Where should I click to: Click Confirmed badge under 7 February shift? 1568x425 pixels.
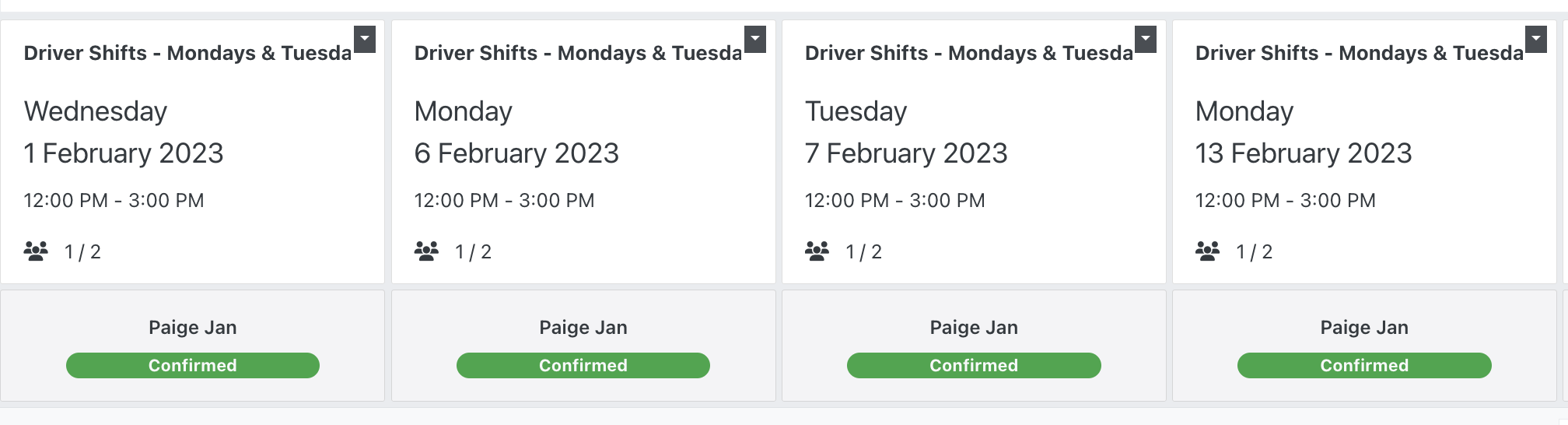974,365
